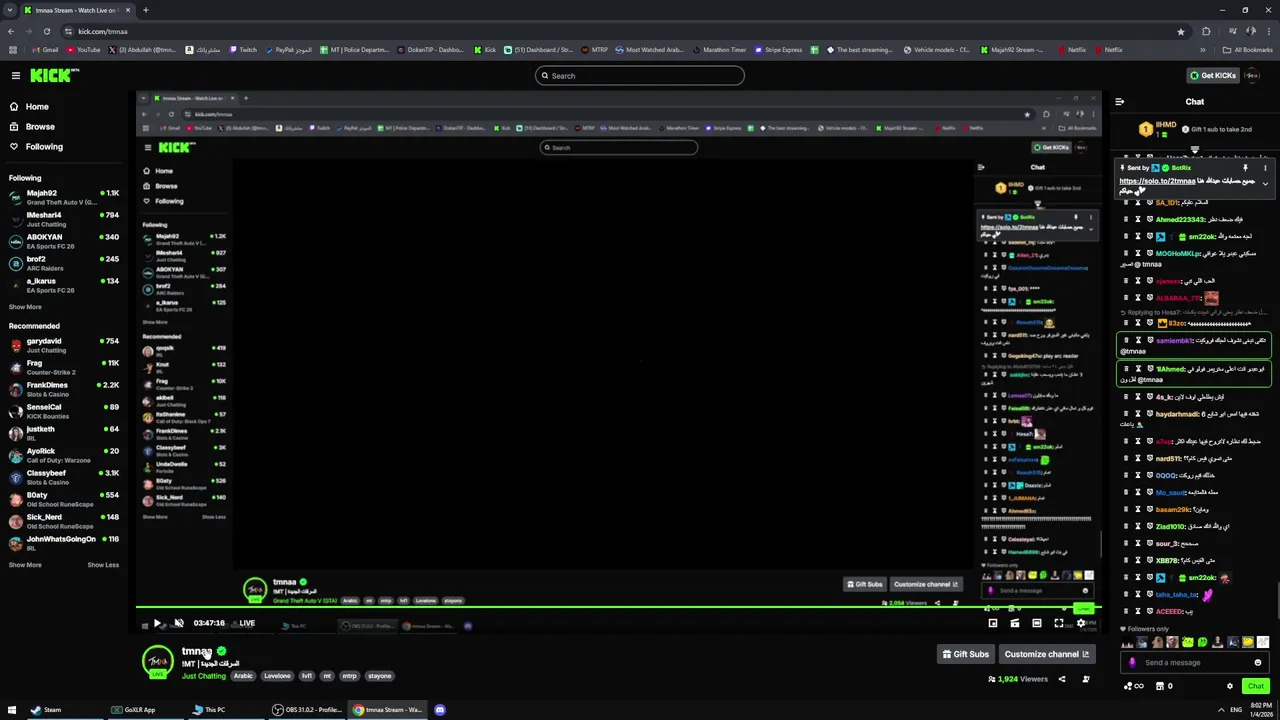Viewport: 1280px width, 720px height.
Task: Open emote picker in chat input
Action: 1258,662
